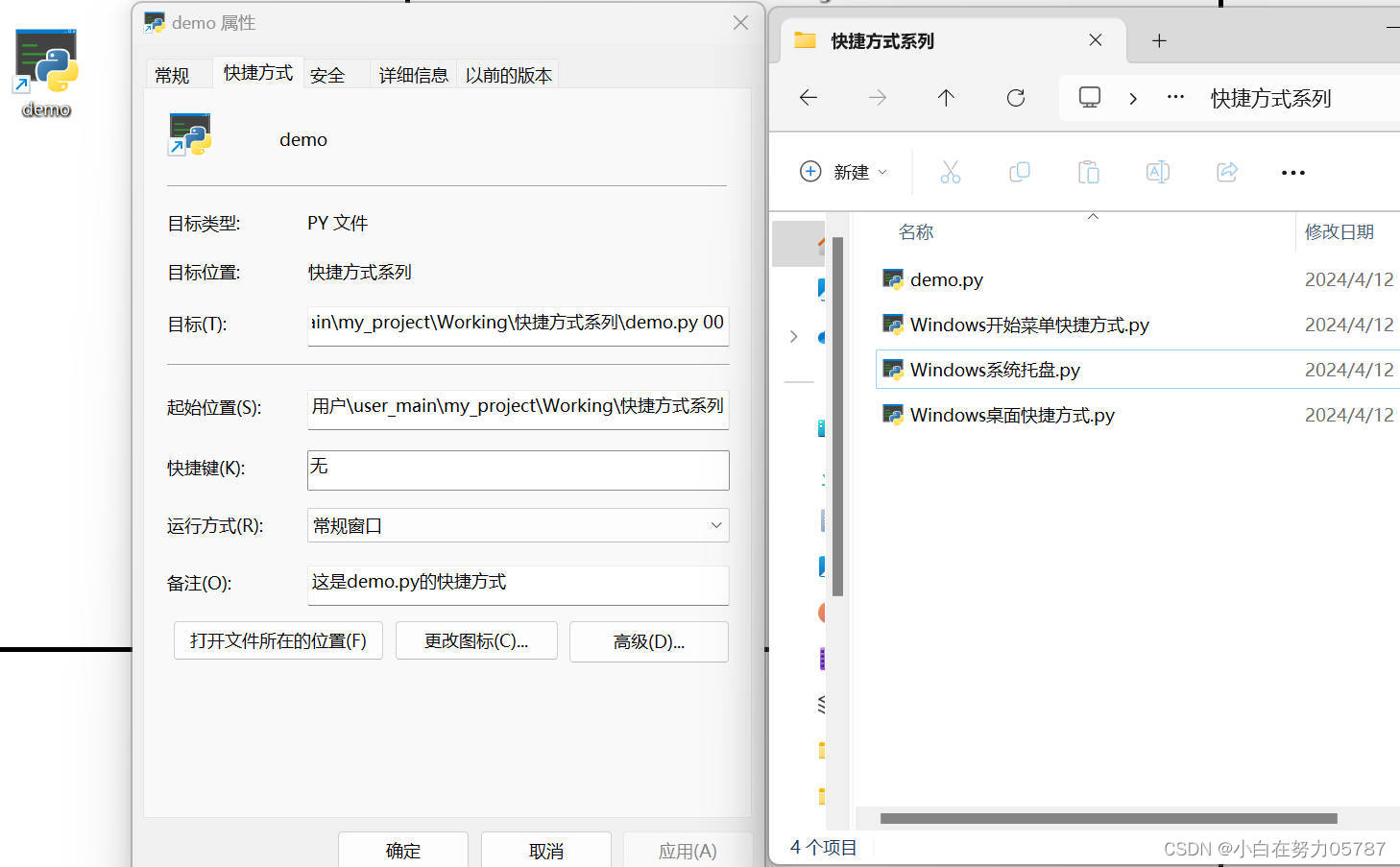Switch to the 常规 tab
This screenshot has height=867, width=1400.
[x=176, y=73]
